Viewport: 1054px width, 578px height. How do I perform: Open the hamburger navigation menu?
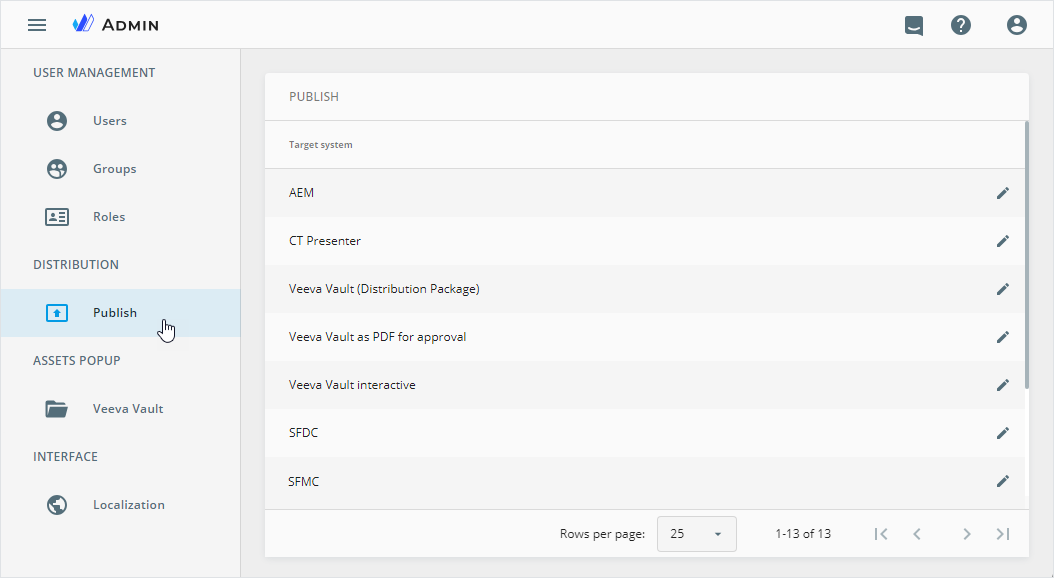coord(37,25)
